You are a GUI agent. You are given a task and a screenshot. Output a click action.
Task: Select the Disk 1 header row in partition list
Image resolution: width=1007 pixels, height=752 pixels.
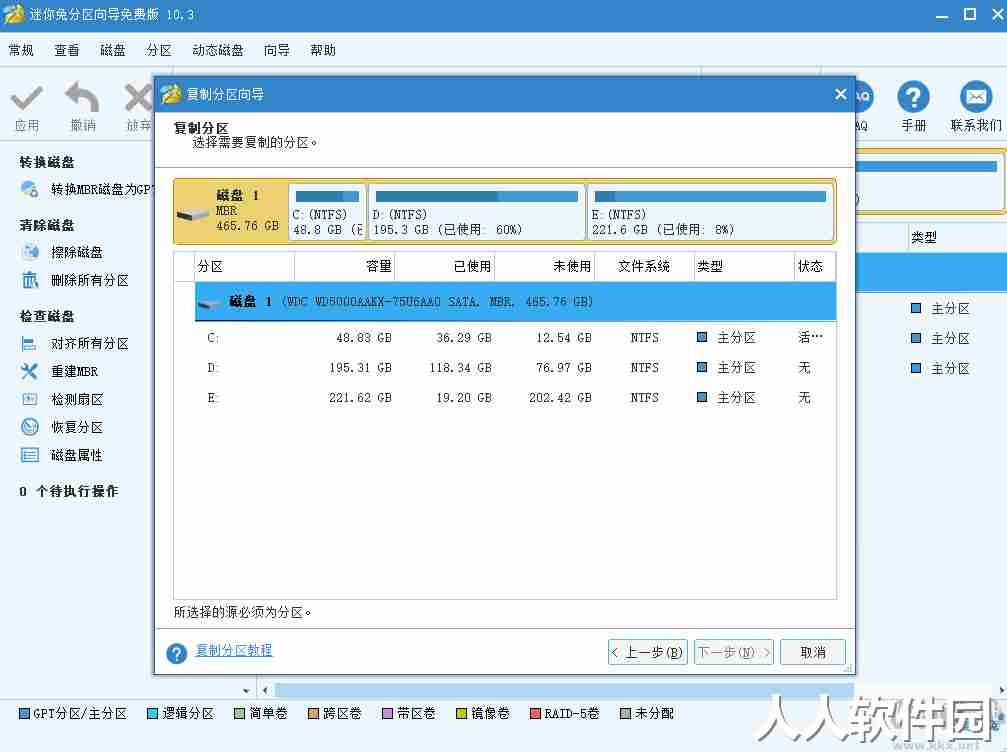coord(515,301)
